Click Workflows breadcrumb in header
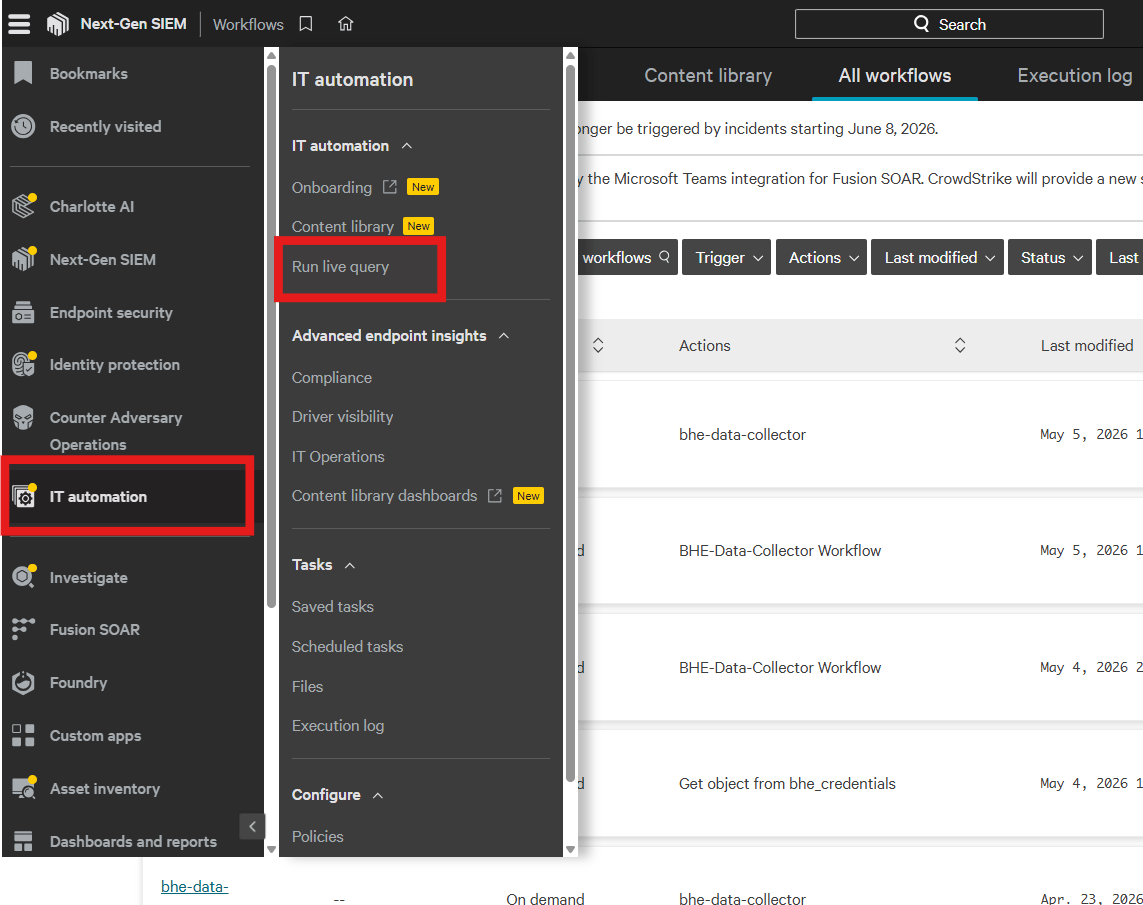This screenshot has width=1143, height=905. tap(249, 24)
